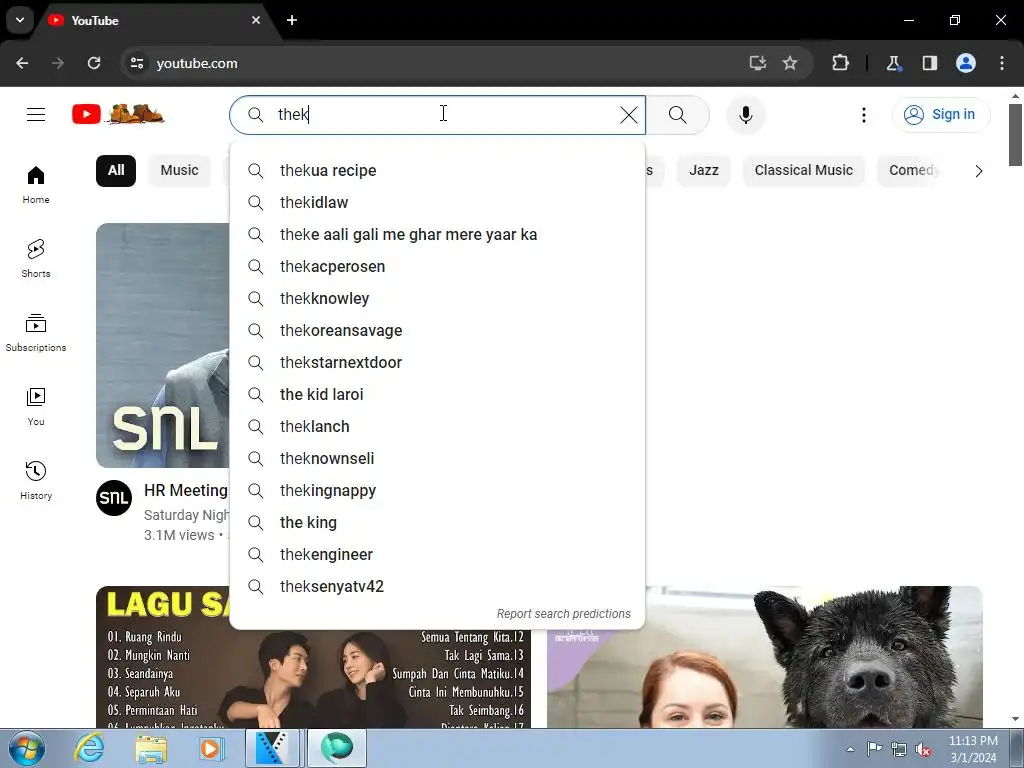Image resolution: width=1024 pixels, height=768 pixels.
Task: Choose the suggestion 'thekacperosen'
Action: [438, 266]
